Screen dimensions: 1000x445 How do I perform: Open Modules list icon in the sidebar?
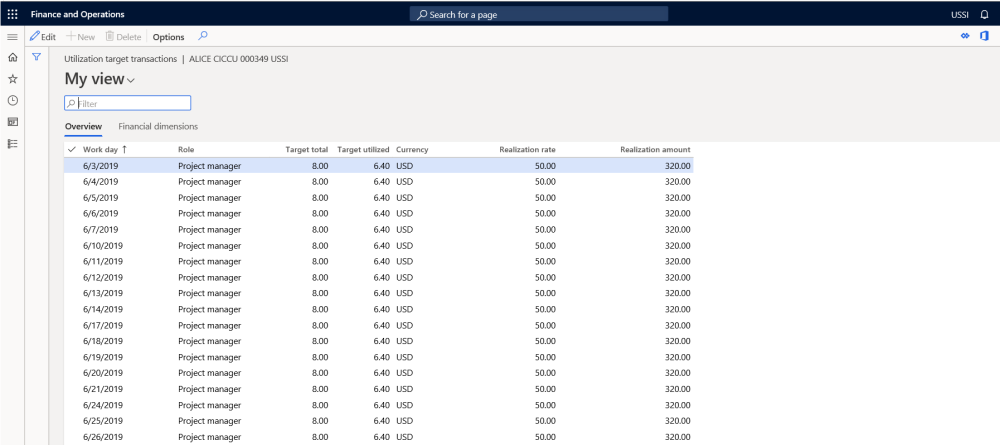pos(12,143)
